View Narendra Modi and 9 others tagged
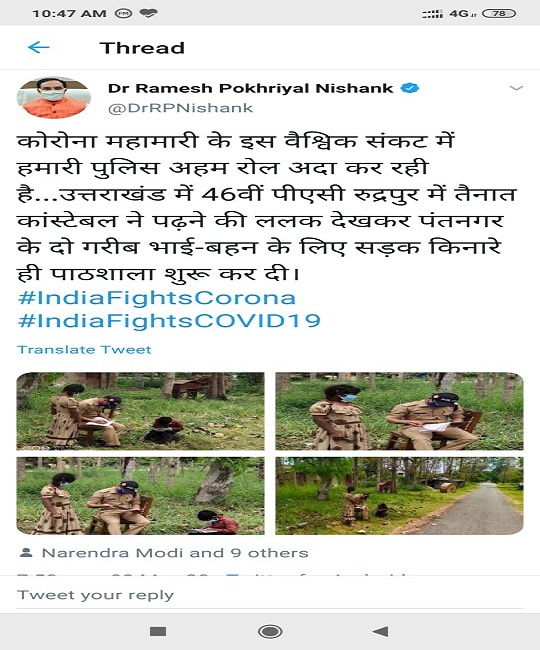 tap(175, 553)
